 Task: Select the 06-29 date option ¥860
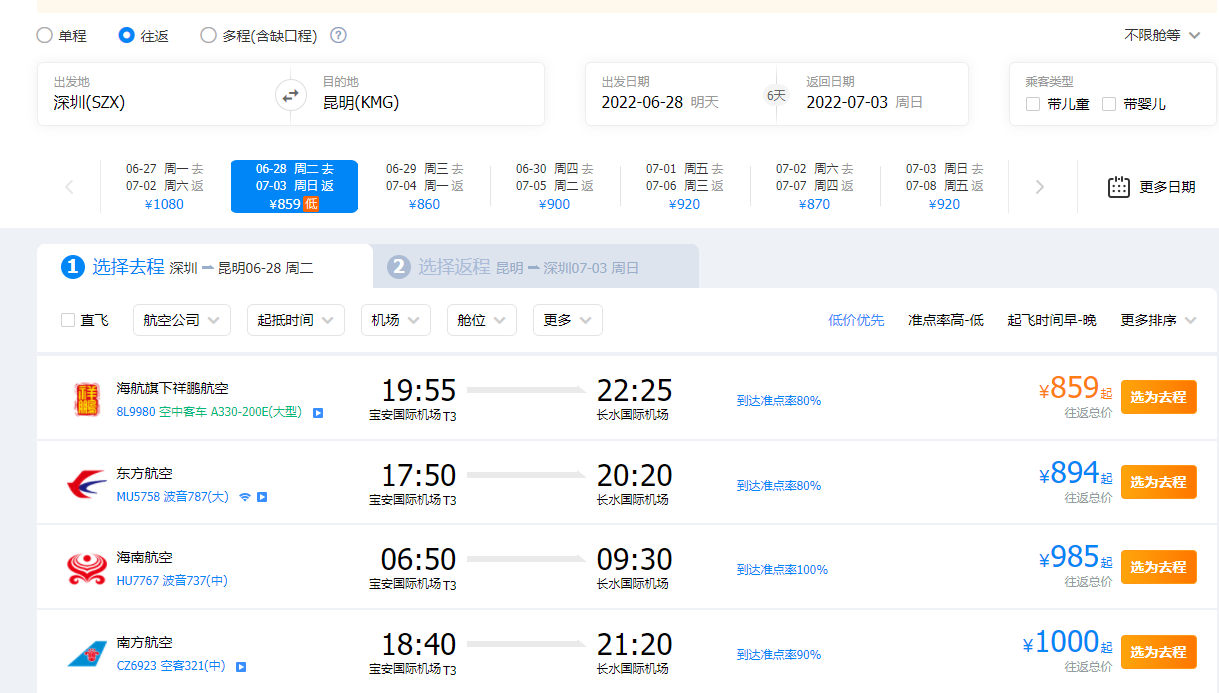click(424, 187)
